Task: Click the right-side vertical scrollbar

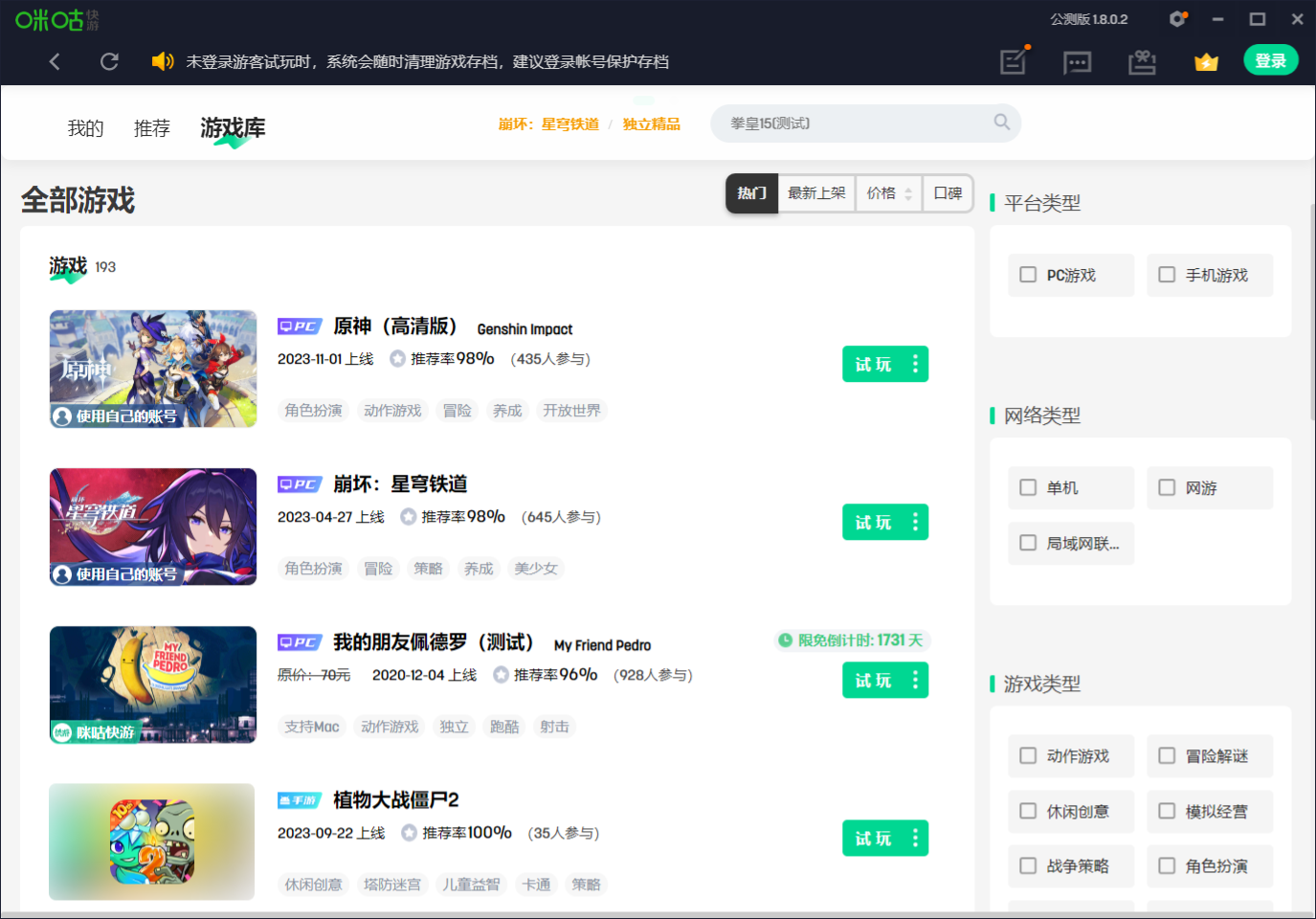Action: tap(1312, 312)
